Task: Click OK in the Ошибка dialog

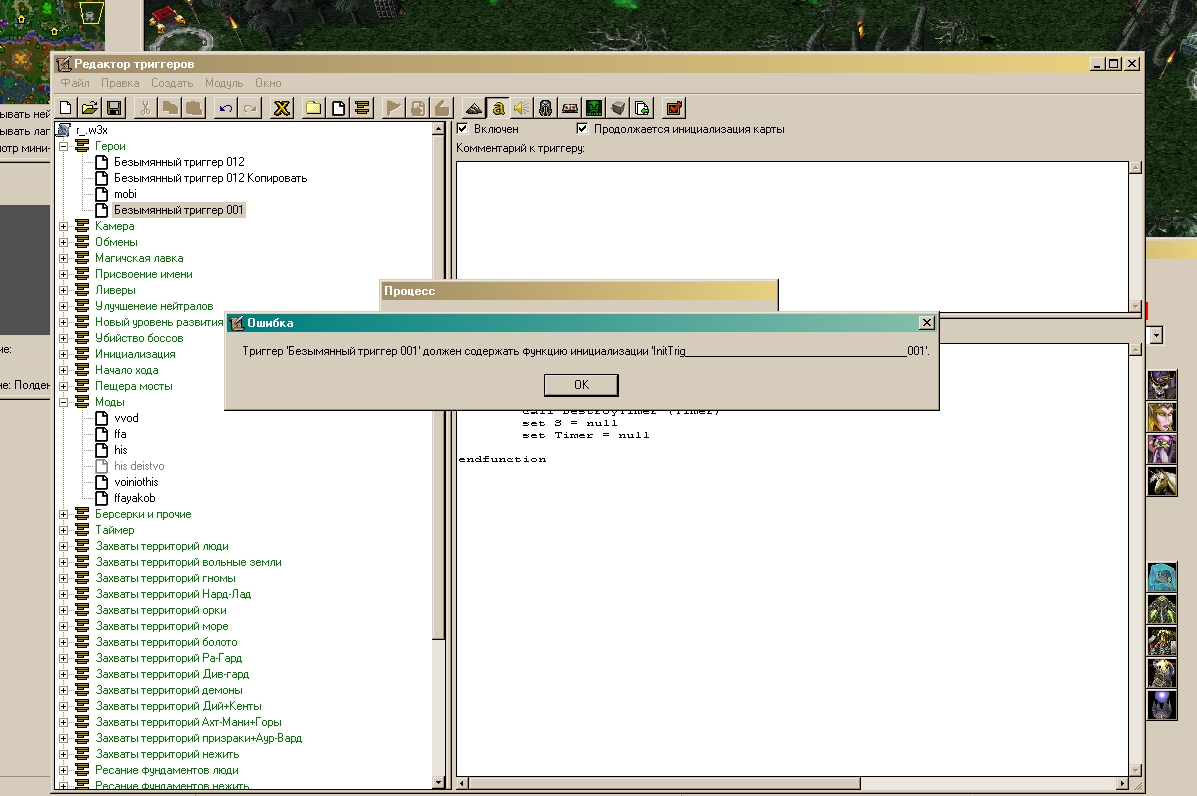Action: [x=581, y=385]
